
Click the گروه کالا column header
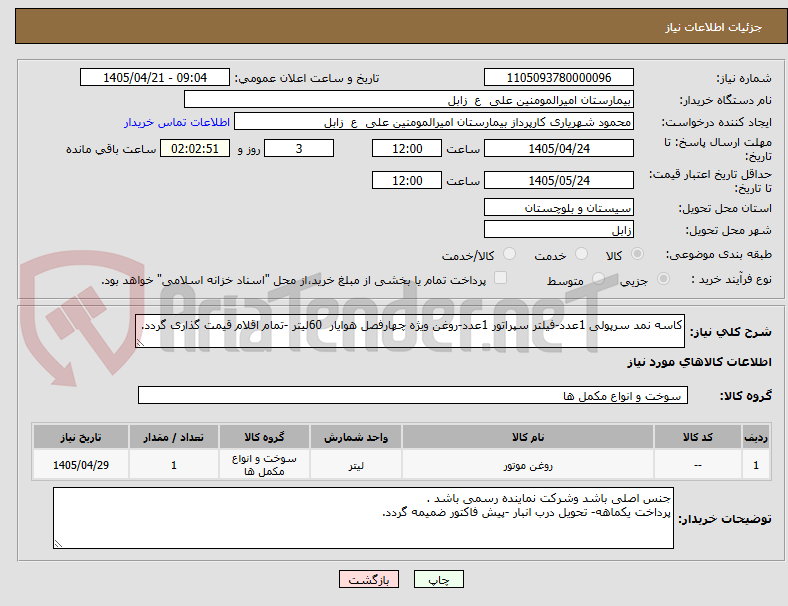[x=264, y=437]
